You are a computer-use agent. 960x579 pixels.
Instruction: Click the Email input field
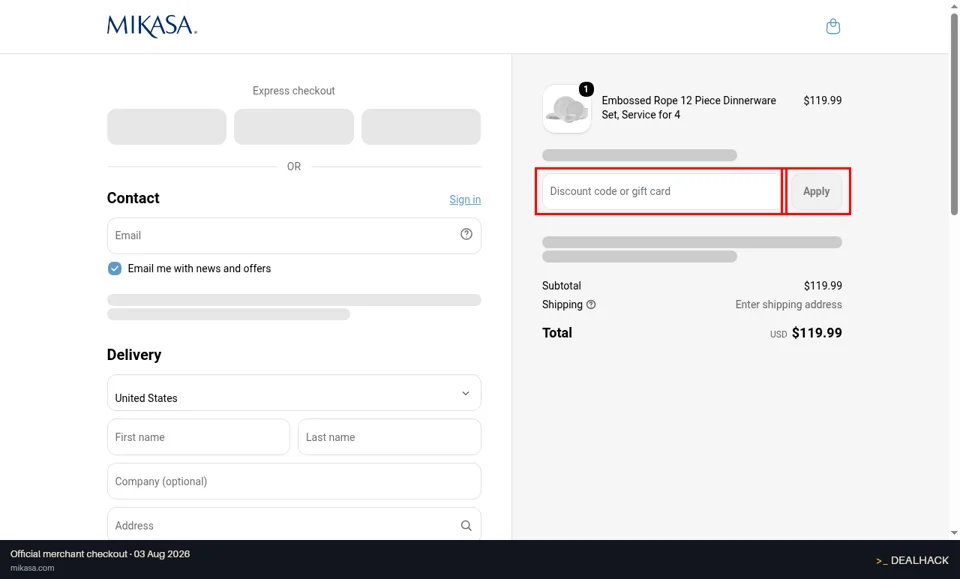point(294,236)
